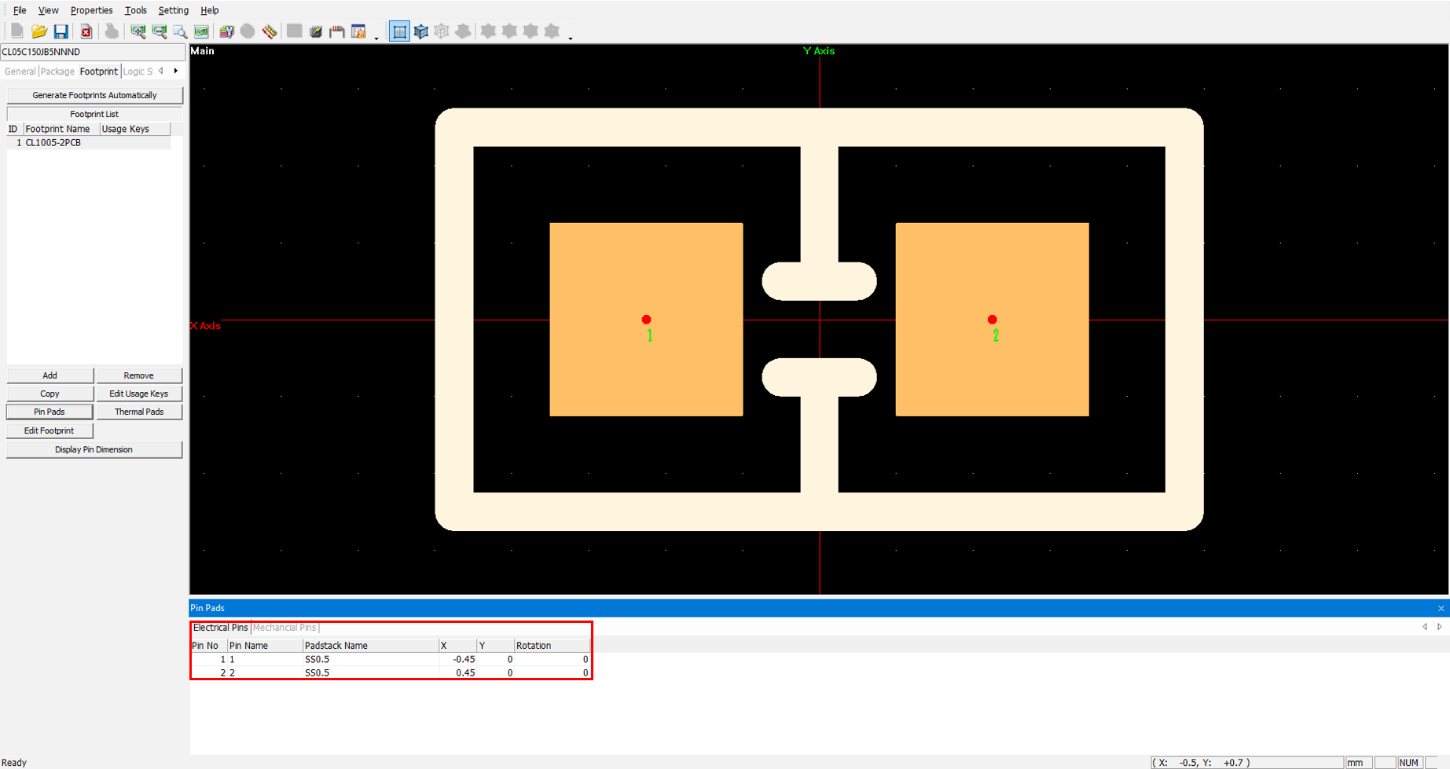Click the Generate Footprints Automatically button
1450x769 pixels.
tap(95, 94)
